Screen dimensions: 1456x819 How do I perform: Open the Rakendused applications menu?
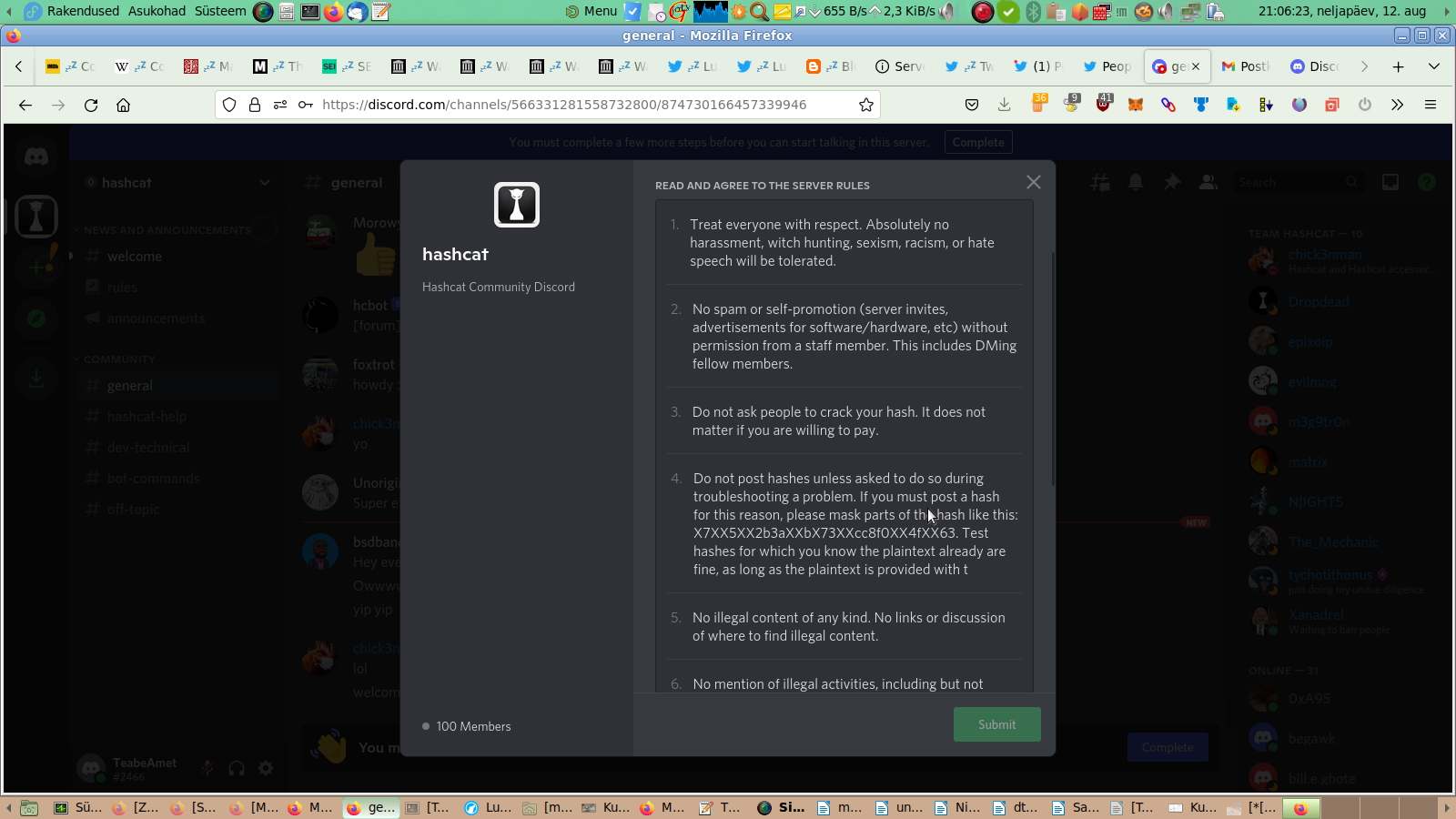83,11
